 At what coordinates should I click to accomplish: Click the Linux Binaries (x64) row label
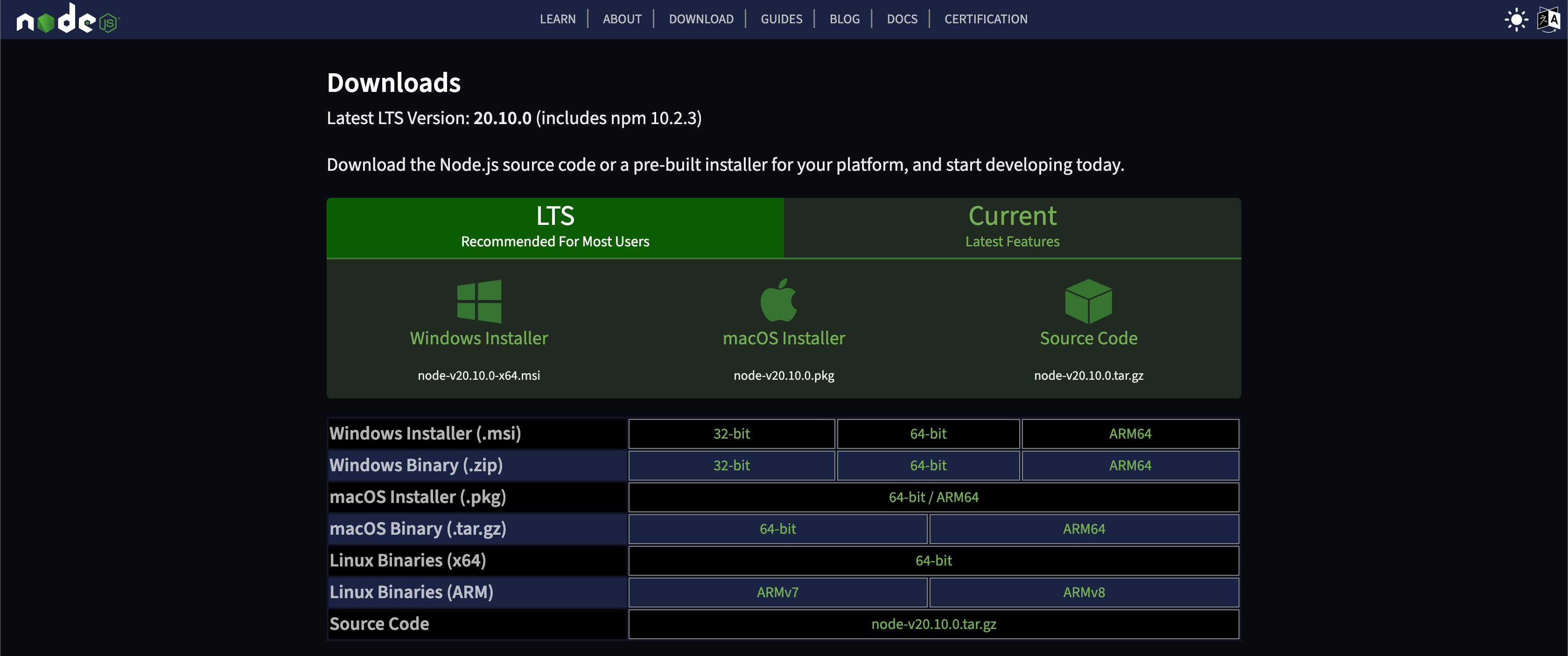click(x=408, y=560)
